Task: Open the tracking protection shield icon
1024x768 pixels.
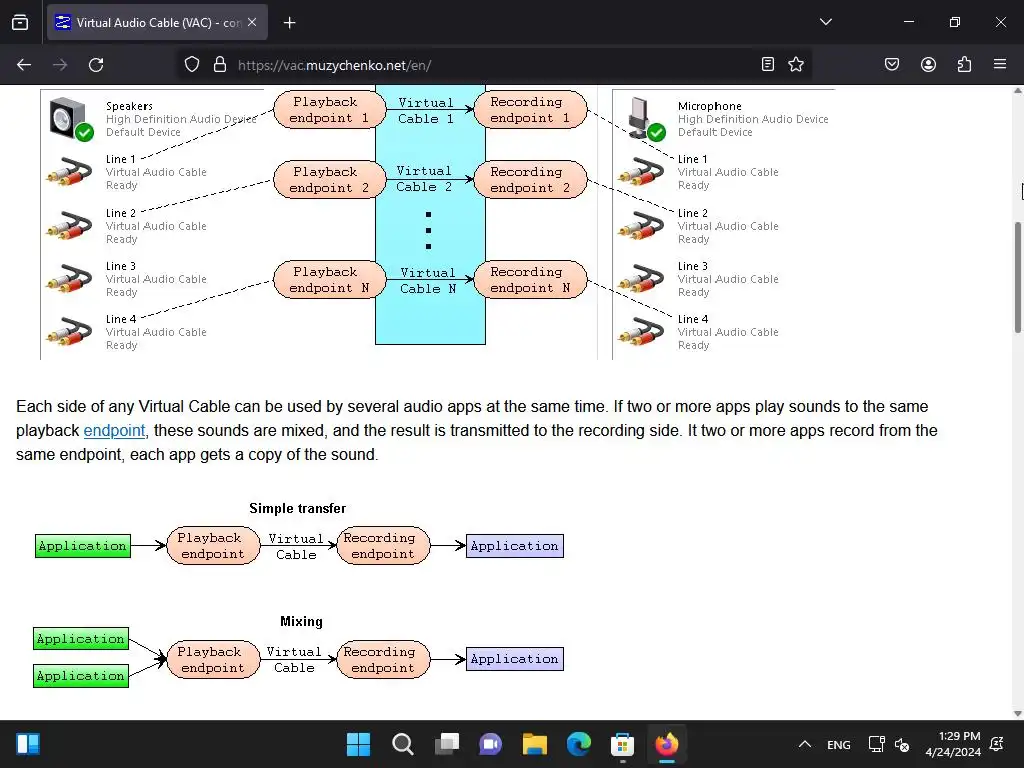Action: pos(191,65)
